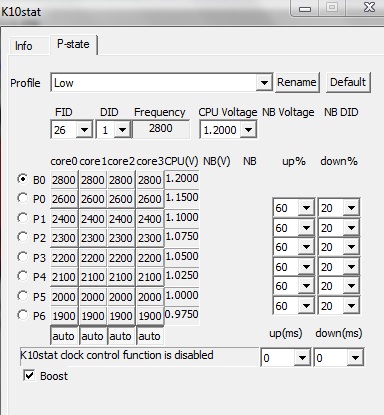The width and height of the screenshot is (384, 415).
Task: Select the P1 radio button
Action: pos(23,218)
